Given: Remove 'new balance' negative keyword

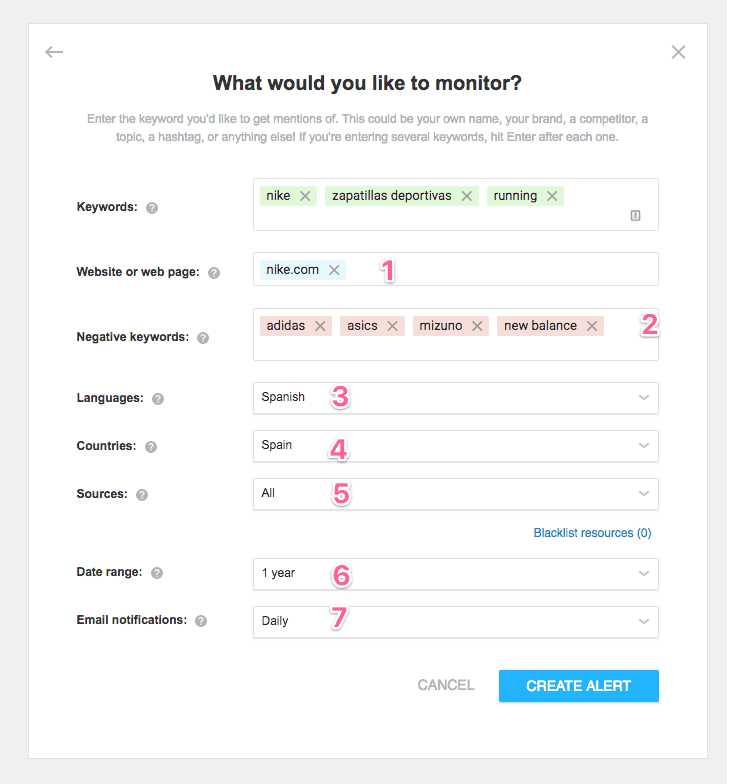Looking at the screenshot, I should [592, 326].
